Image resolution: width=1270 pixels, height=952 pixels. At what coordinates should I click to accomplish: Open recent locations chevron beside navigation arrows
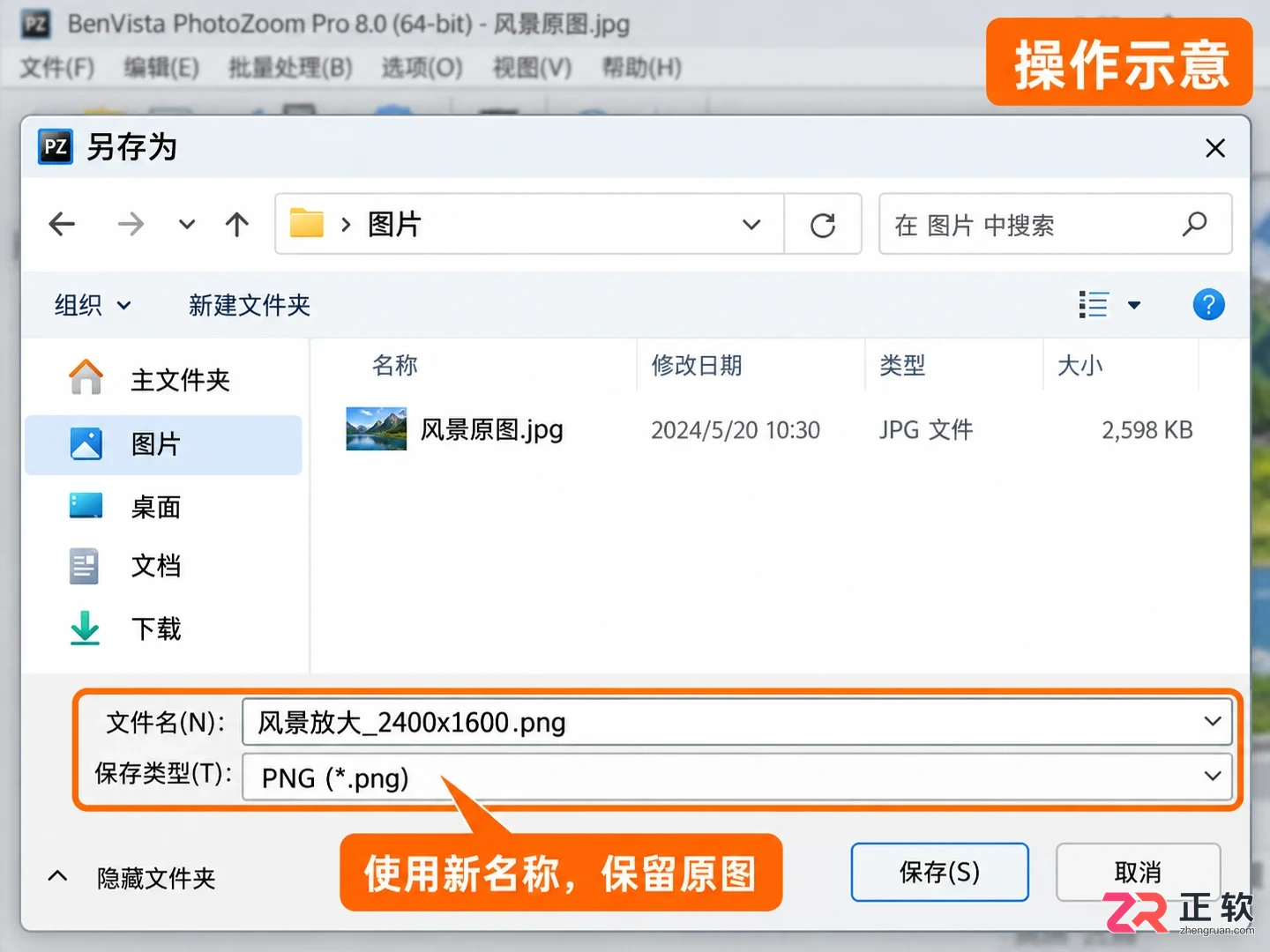click(x=186, y=224)
